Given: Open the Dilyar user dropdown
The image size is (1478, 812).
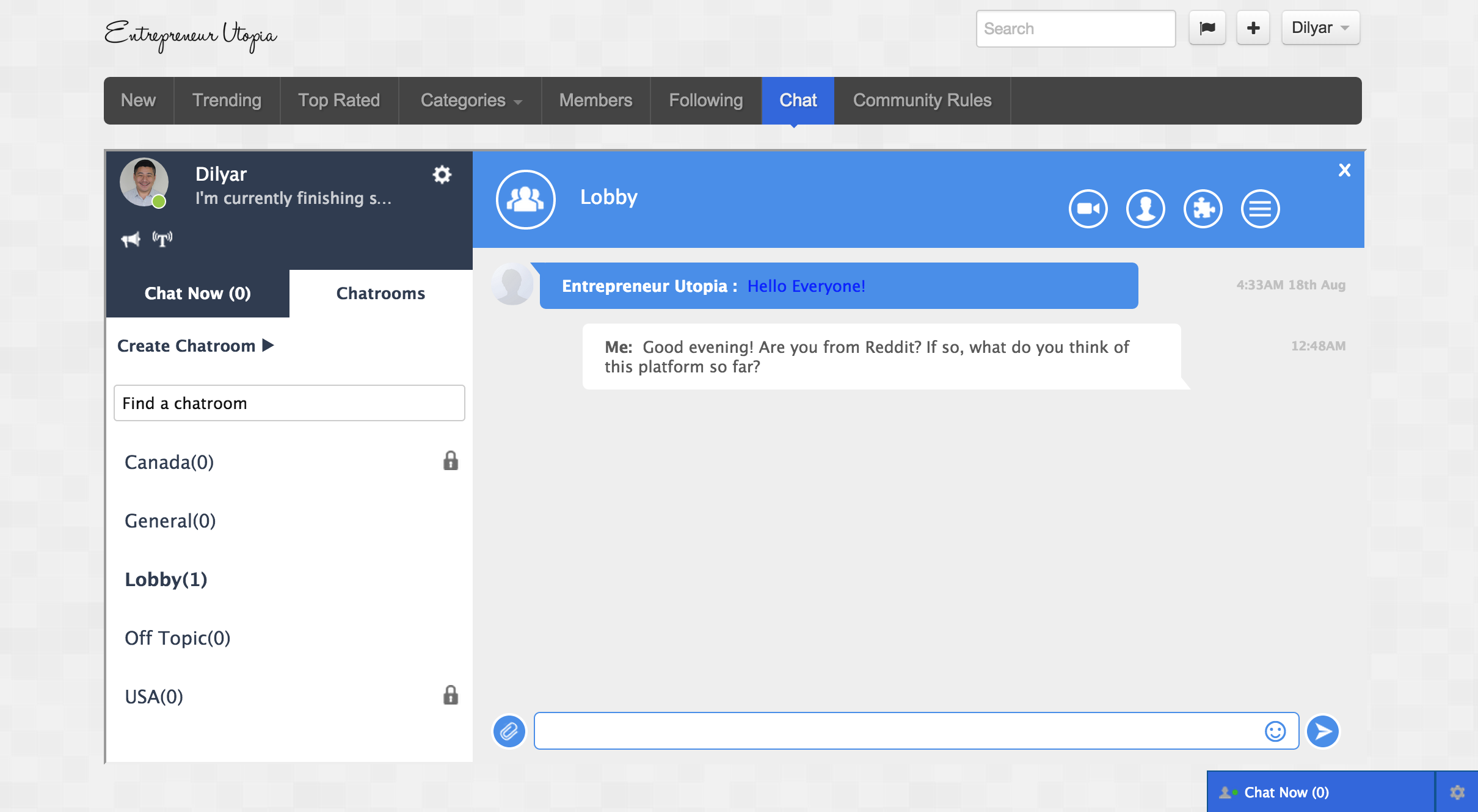Looking at the screenshot, I should coord(1320,28).
